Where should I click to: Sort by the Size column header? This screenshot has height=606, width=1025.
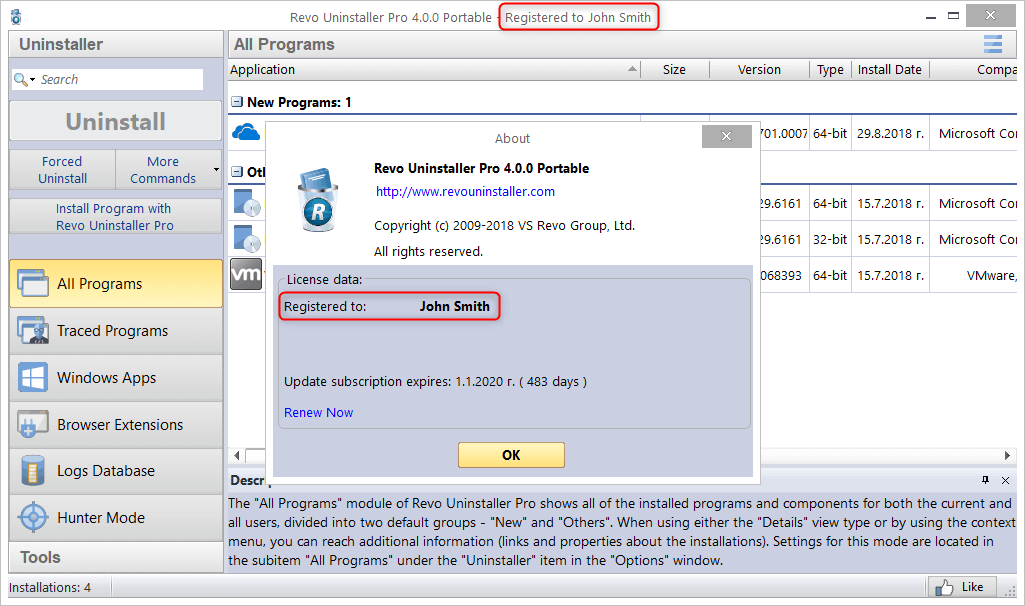675,69
